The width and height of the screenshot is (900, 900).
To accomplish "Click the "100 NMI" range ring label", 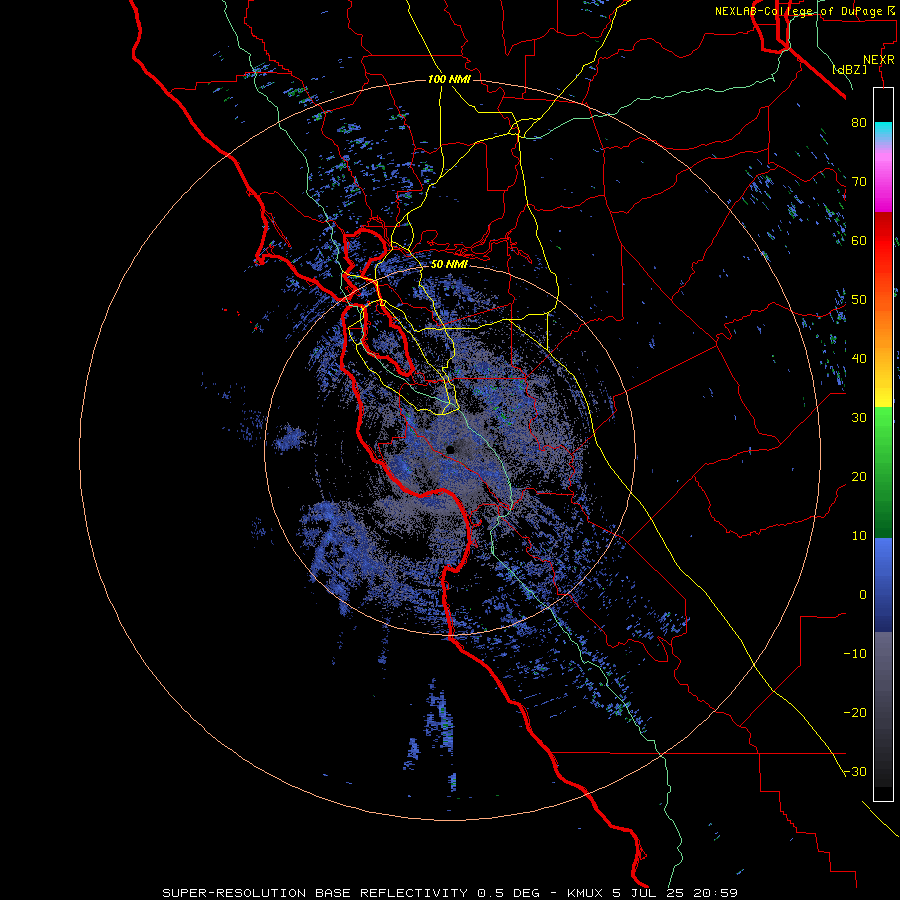I will [x=449, y=79].
